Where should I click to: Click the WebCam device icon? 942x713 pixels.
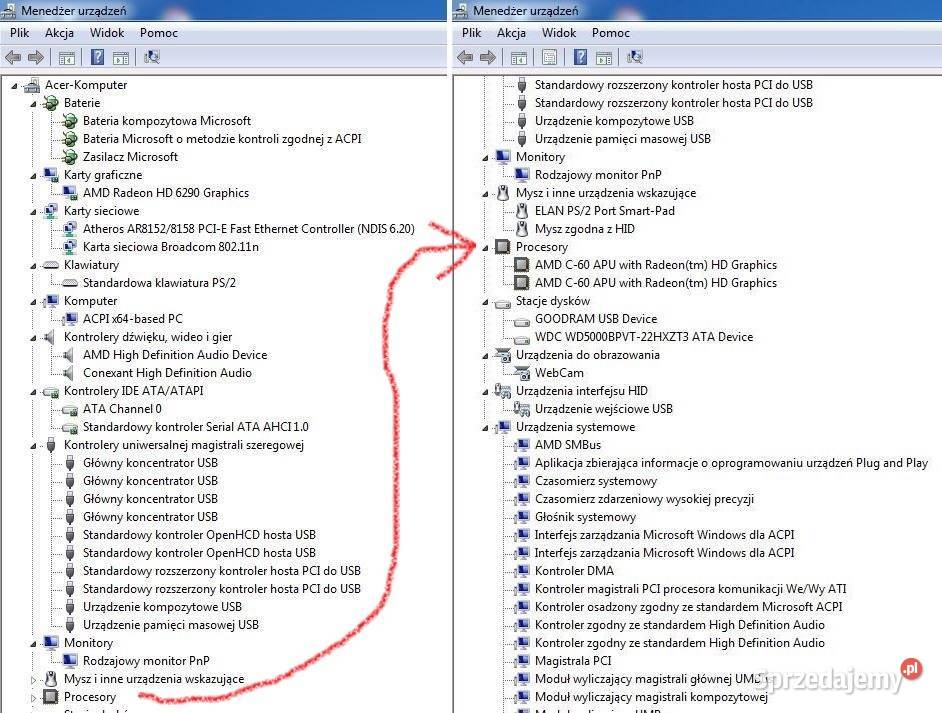[x=521, y=373]
